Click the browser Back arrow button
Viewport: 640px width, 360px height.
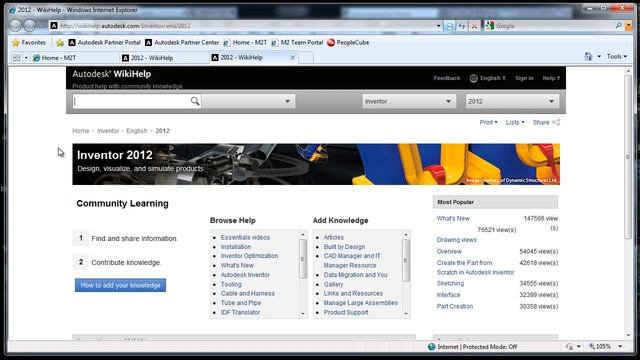tap(16, 26)
